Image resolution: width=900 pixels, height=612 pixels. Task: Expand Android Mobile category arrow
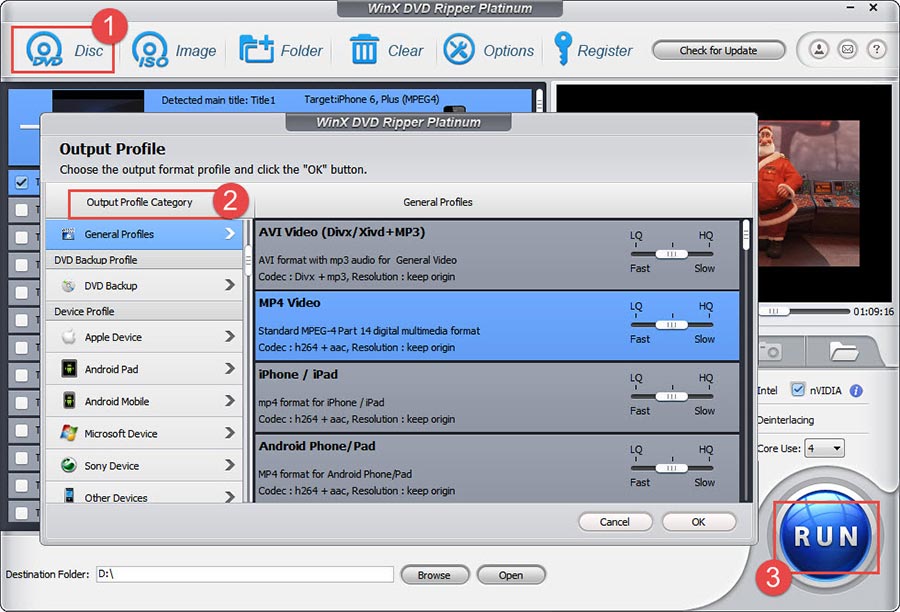click(x=230, y=401)
